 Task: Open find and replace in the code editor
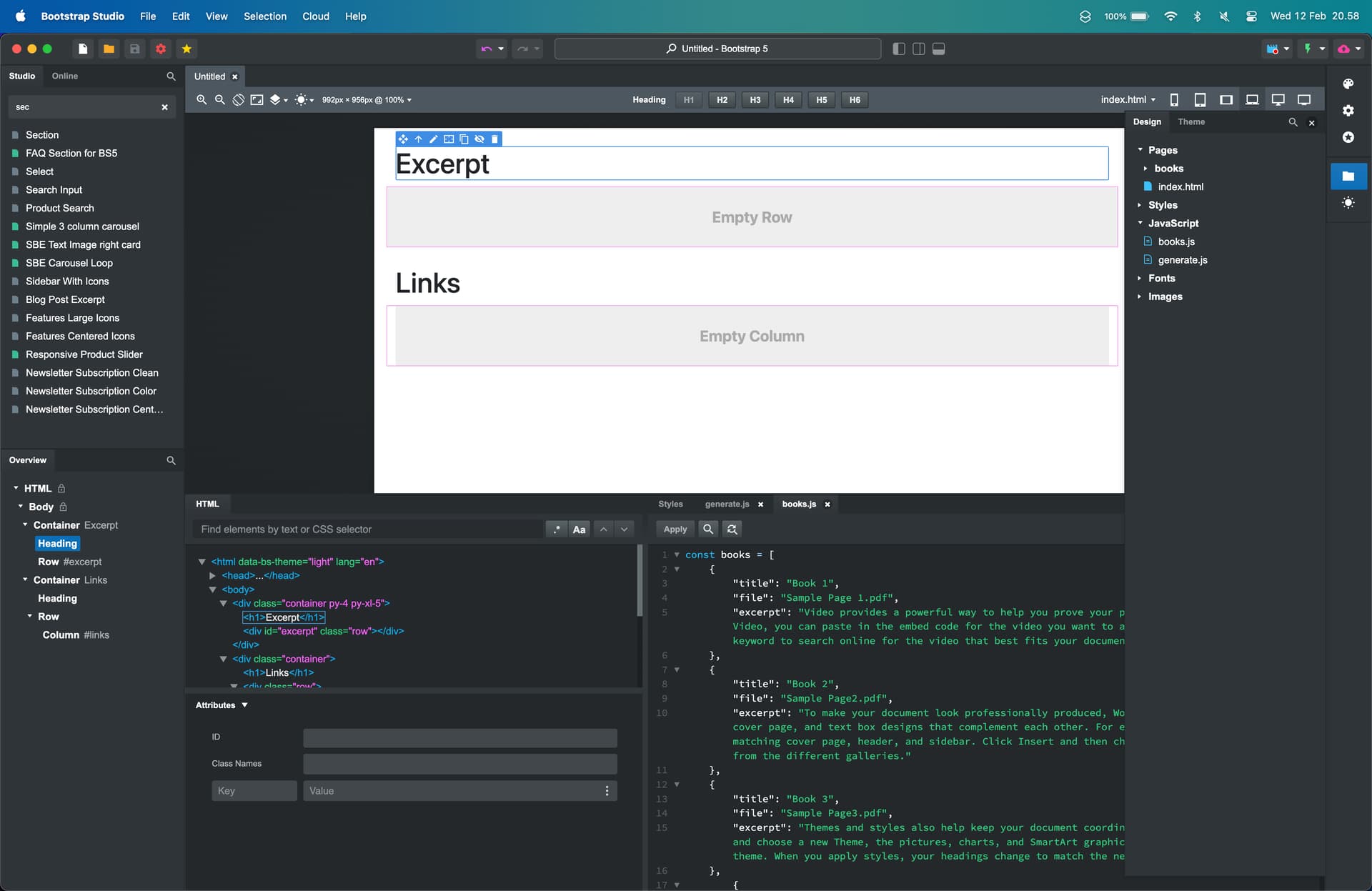pos(732,529)
